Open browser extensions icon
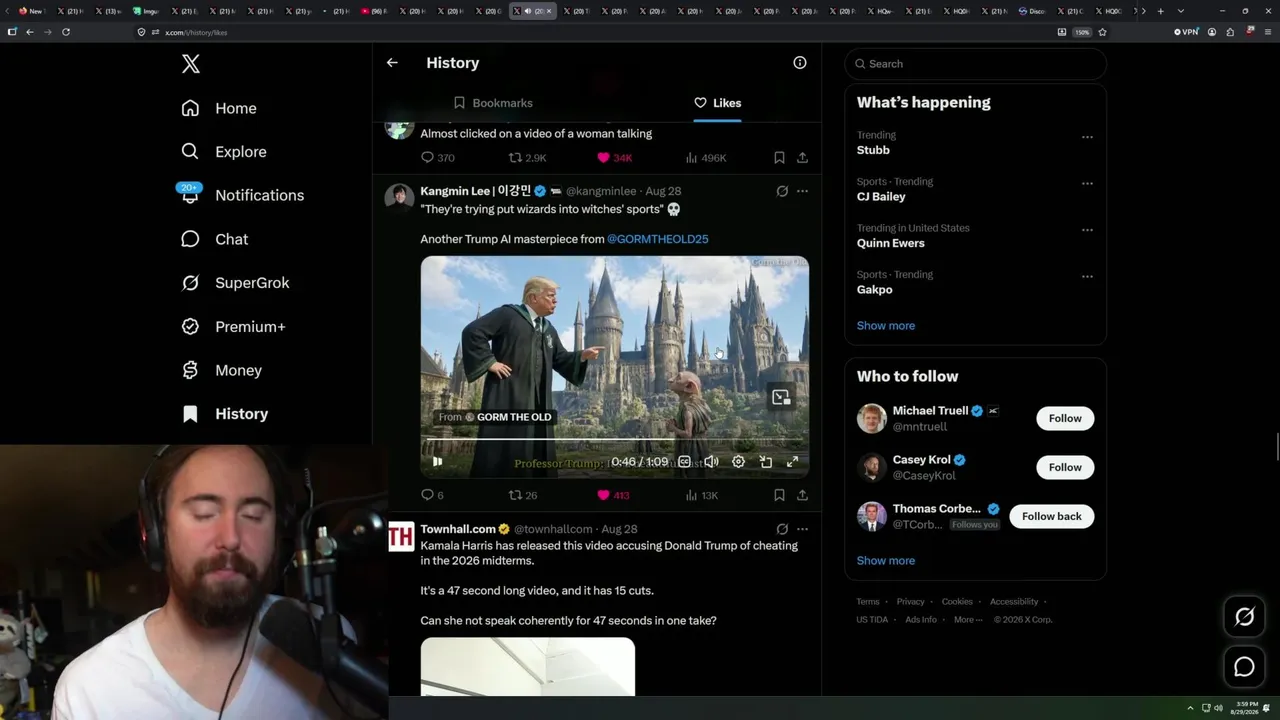This screenshot has width=1280, height=720. click(1230, 32)
